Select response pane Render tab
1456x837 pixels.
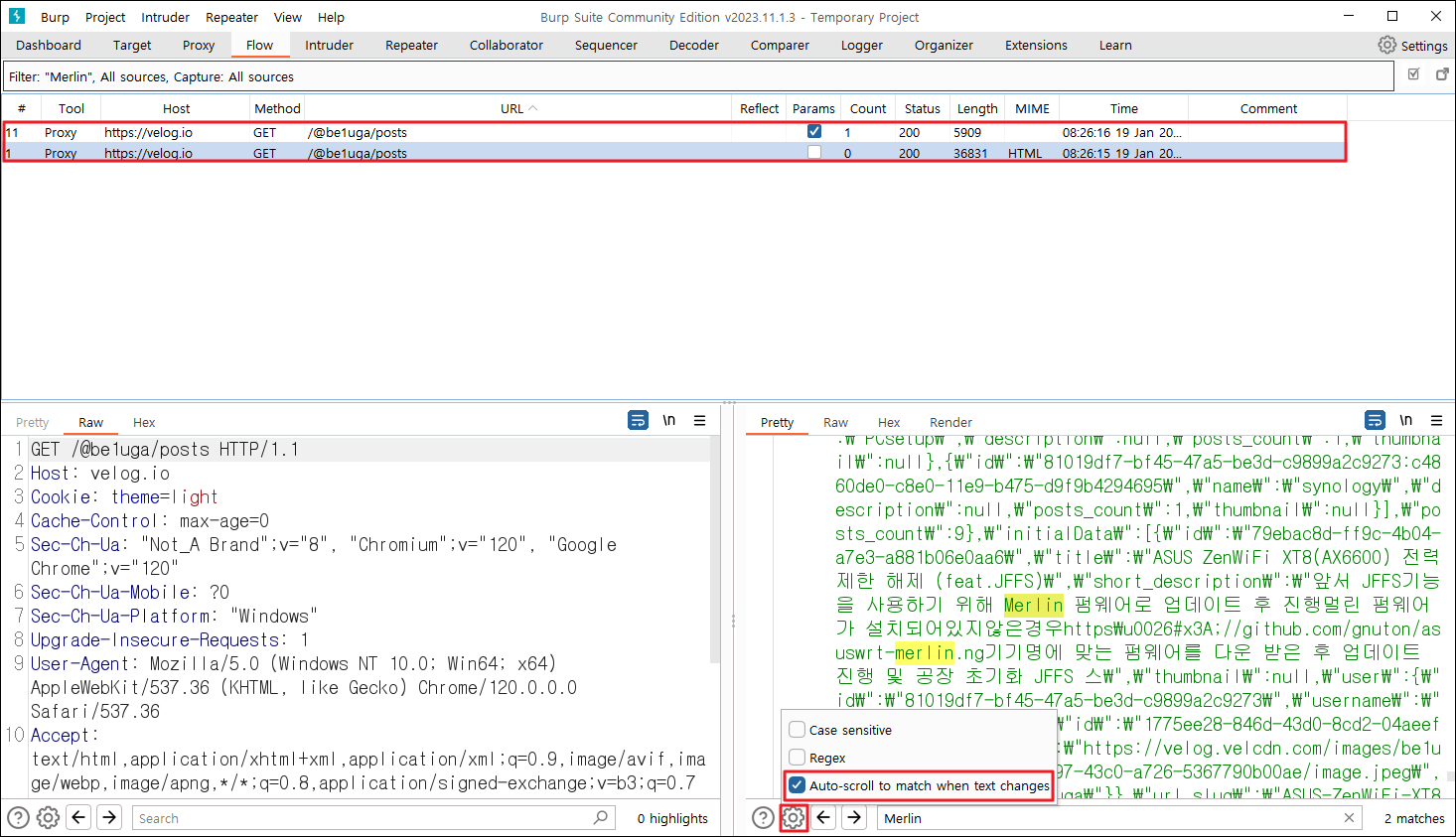(950, 422)
